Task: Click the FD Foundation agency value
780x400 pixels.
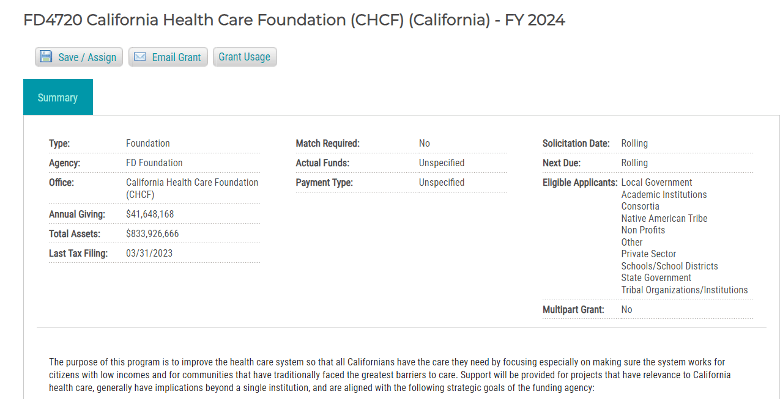Action: tap(154, 162)
